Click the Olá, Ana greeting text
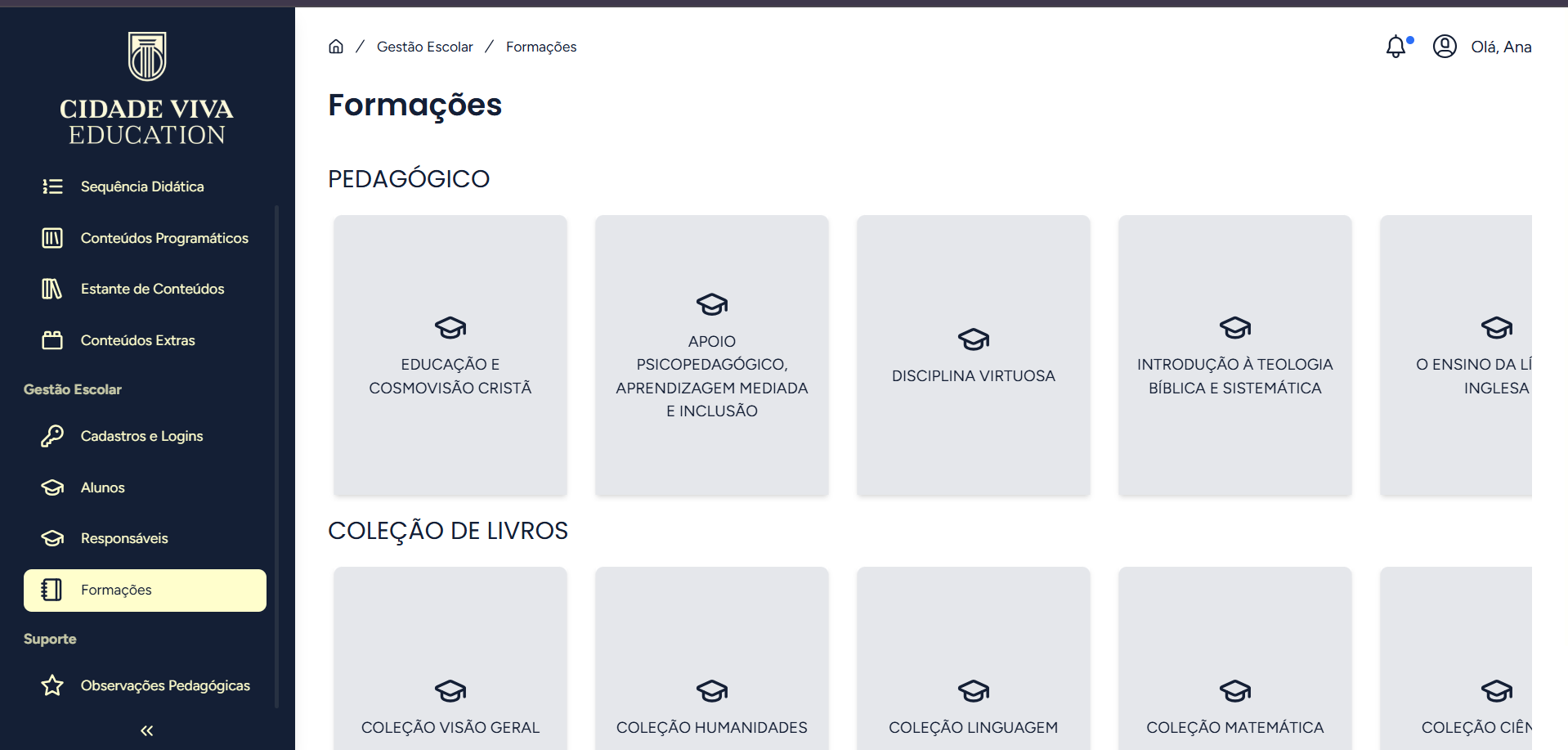 click(1501, 47)
